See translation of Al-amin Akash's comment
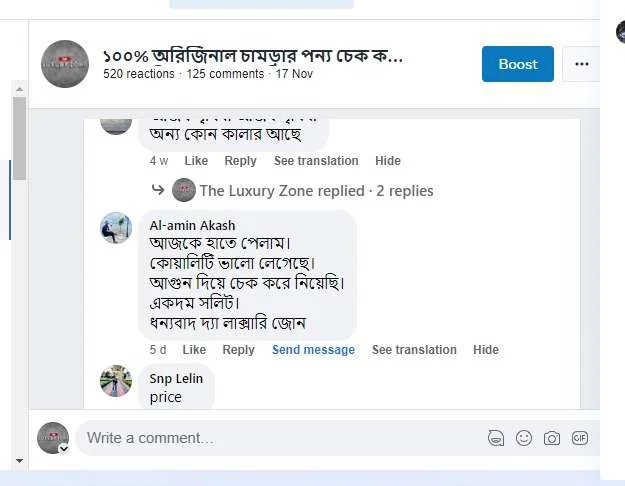625x486 pixels. tap(414, 350)
